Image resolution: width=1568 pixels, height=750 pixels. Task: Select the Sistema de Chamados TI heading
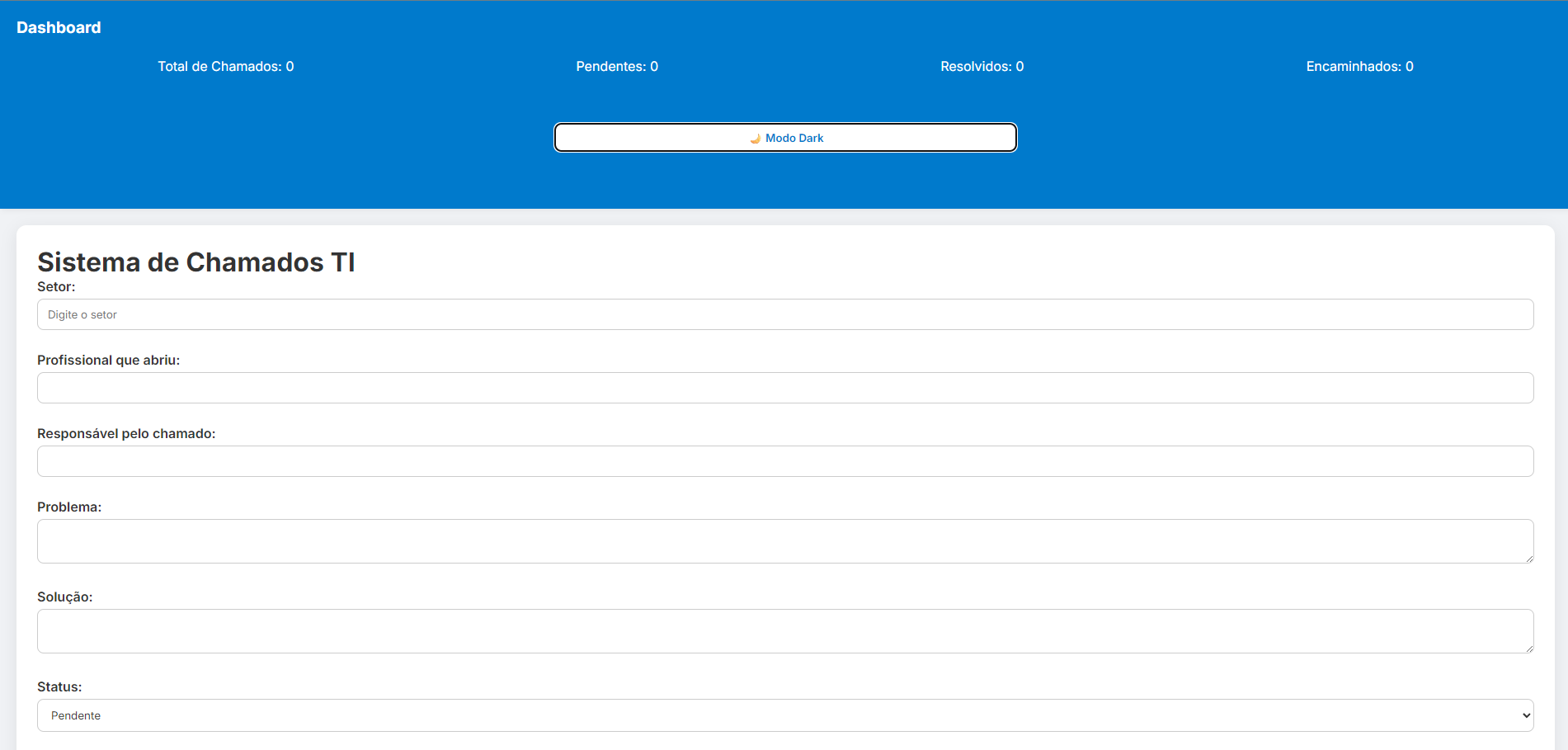tap(195, 262)
